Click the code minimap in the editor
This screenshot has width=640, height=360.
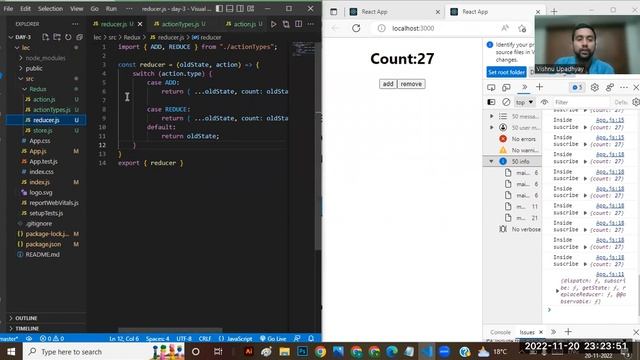pyautogui.click(x=303, y=49)
